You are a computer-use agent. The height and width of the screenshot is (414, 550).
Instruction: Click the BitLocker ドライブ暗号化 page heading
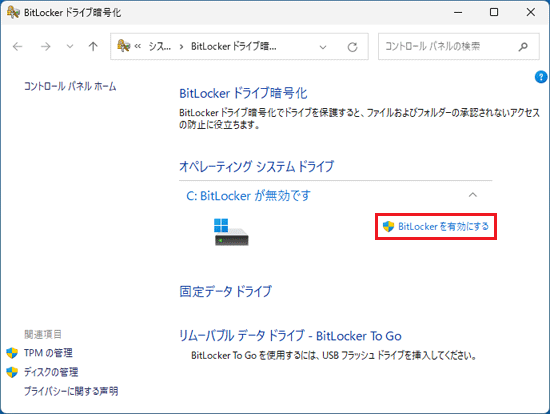[243, 93]
